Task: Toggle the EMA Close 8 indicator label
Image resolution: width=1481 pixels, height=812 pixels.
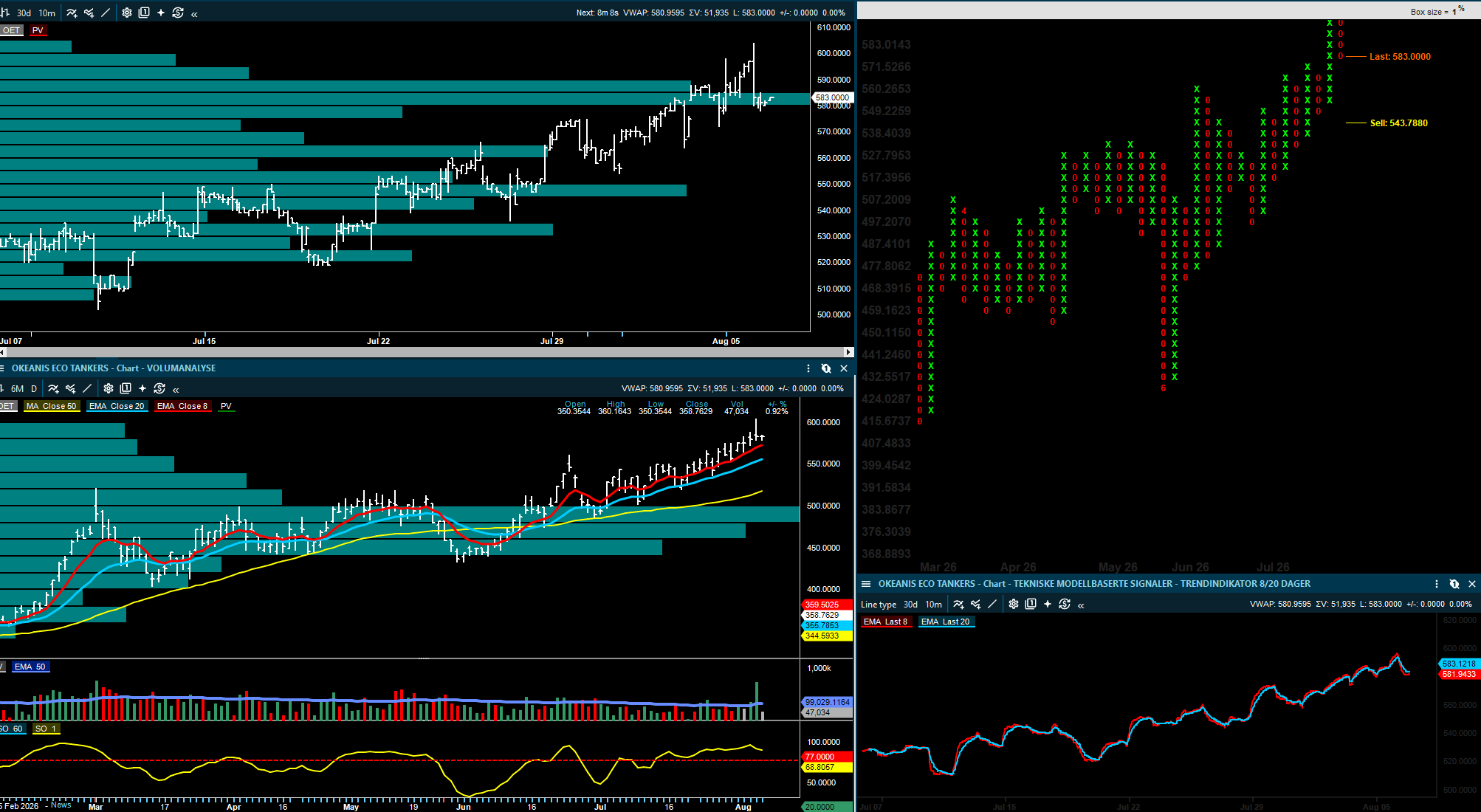Action: 182,406
